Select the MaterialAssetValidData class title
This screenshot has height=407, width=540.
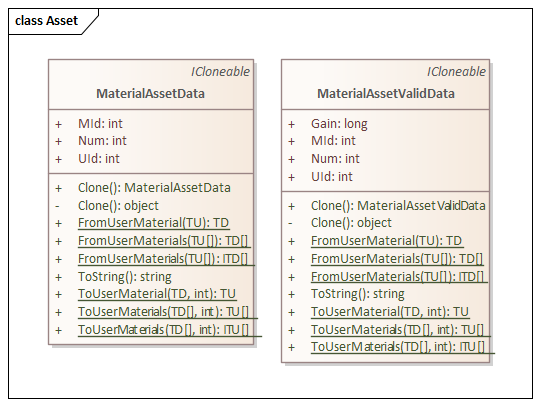pyautogui.click(x=386, y=93)
